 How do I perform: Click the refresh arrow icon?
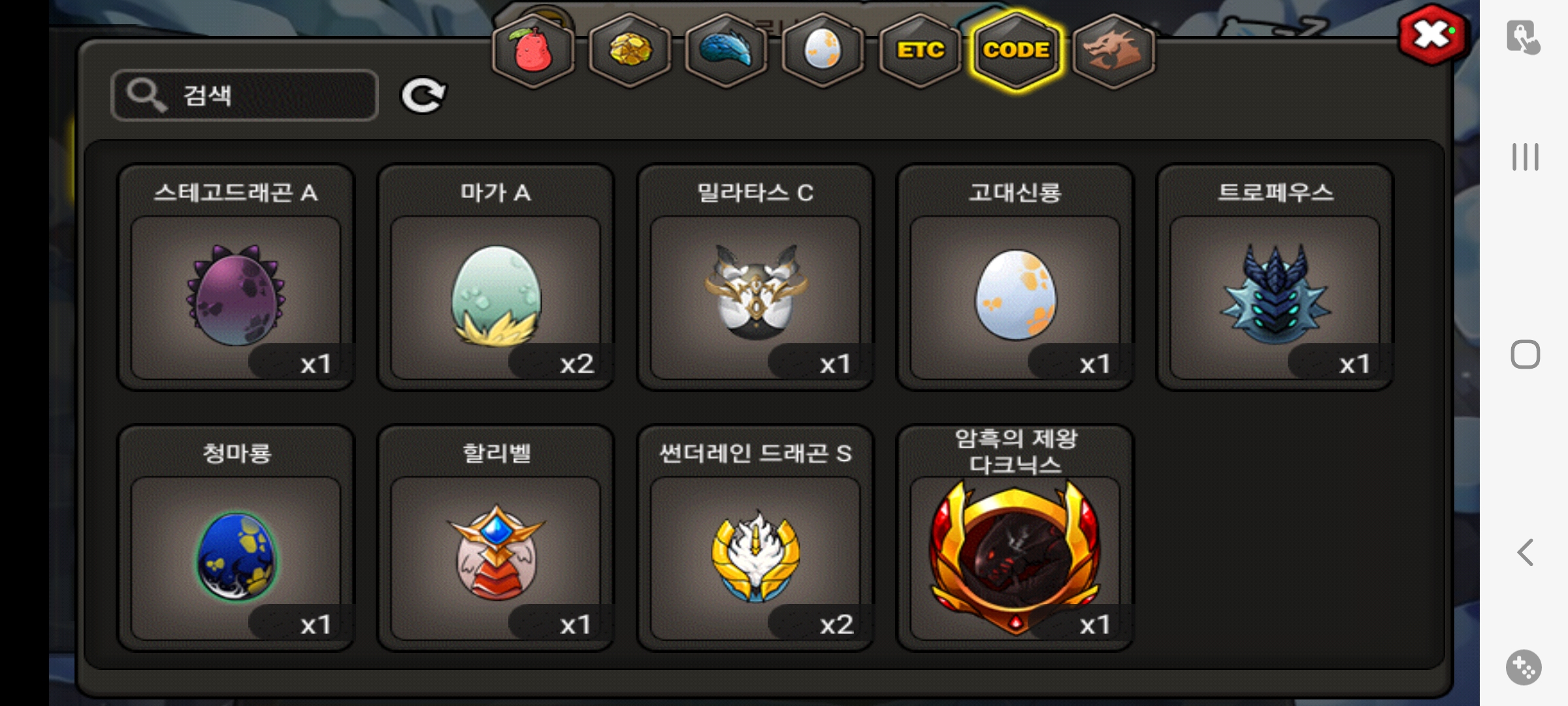click(423, 96)
